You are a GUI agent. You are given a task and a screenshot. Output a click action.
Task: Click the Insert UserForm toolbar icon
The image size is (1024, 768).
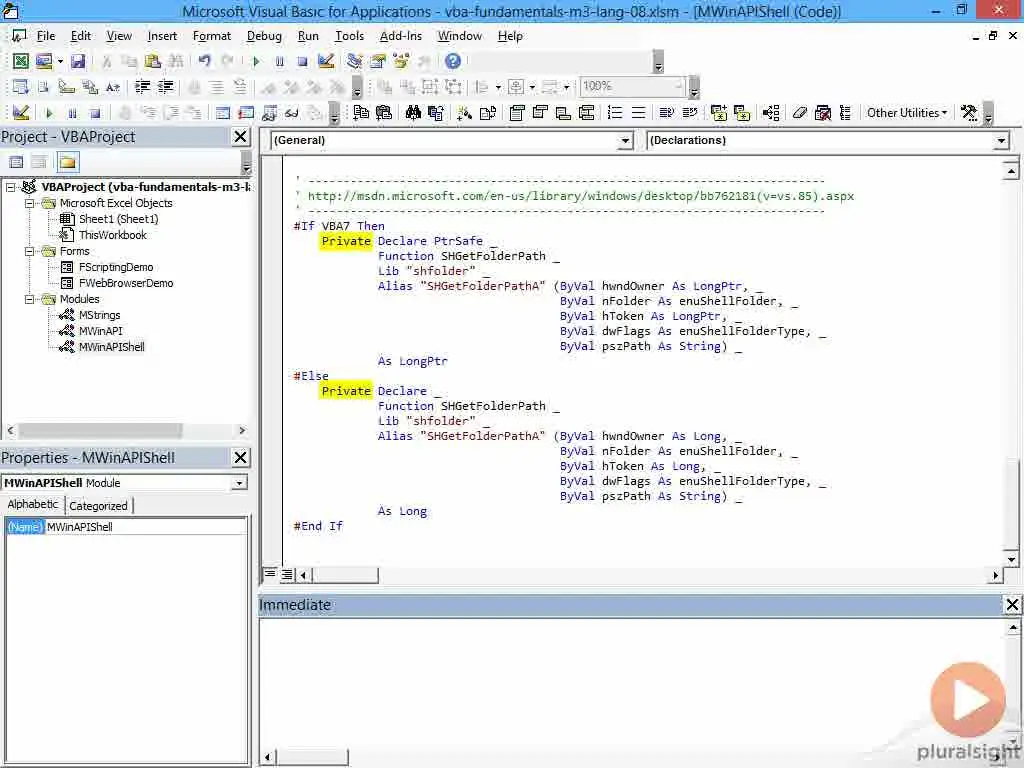pos(44,61)
